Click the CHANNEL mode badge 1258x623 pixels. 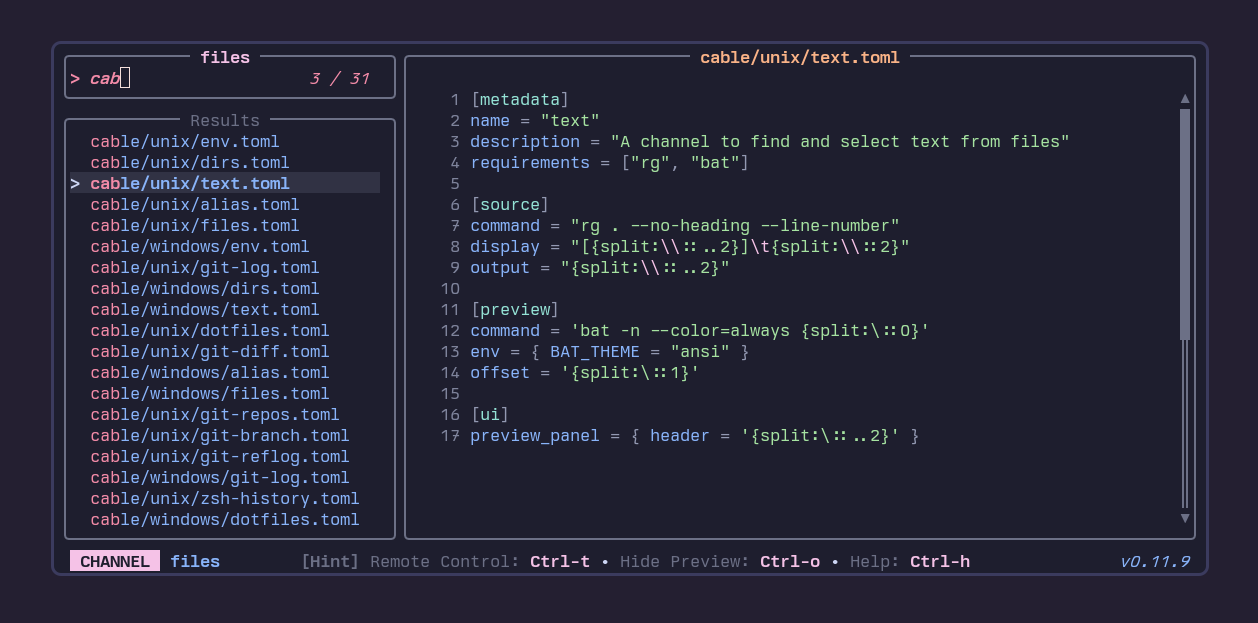point(114,561)
